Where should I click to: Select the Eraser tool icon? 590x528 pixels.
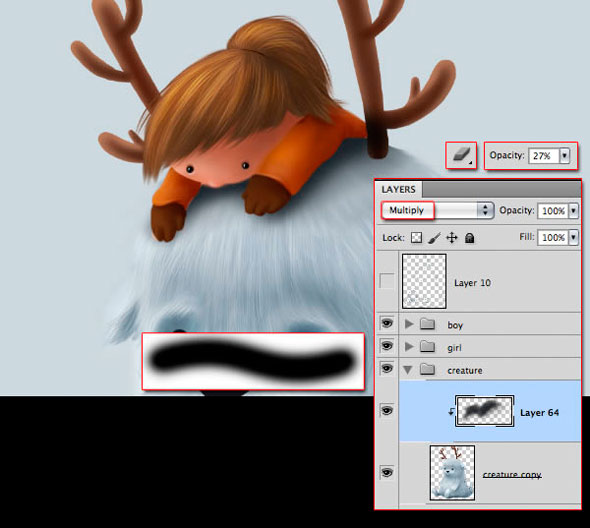pyautogui.click(x=461, y=155)
